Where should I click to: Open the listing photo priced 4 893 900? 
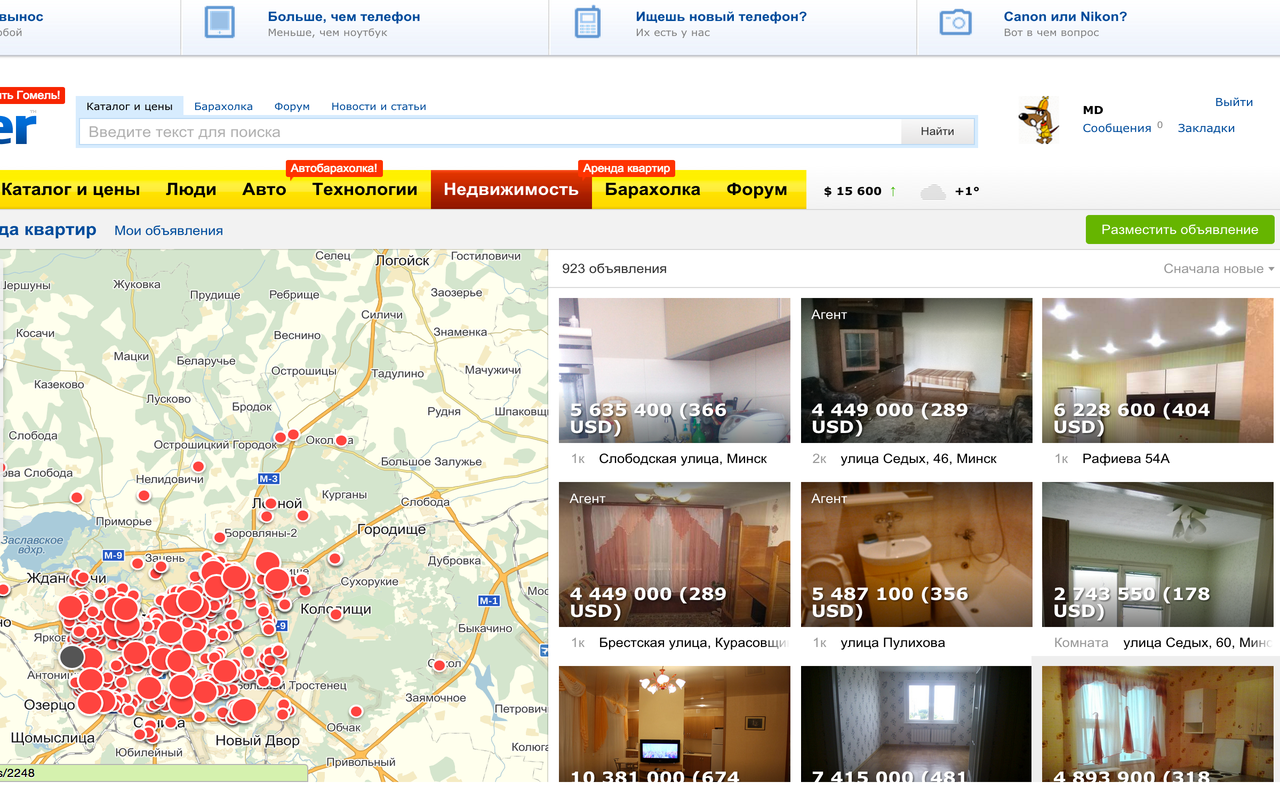pos(1158,724)
